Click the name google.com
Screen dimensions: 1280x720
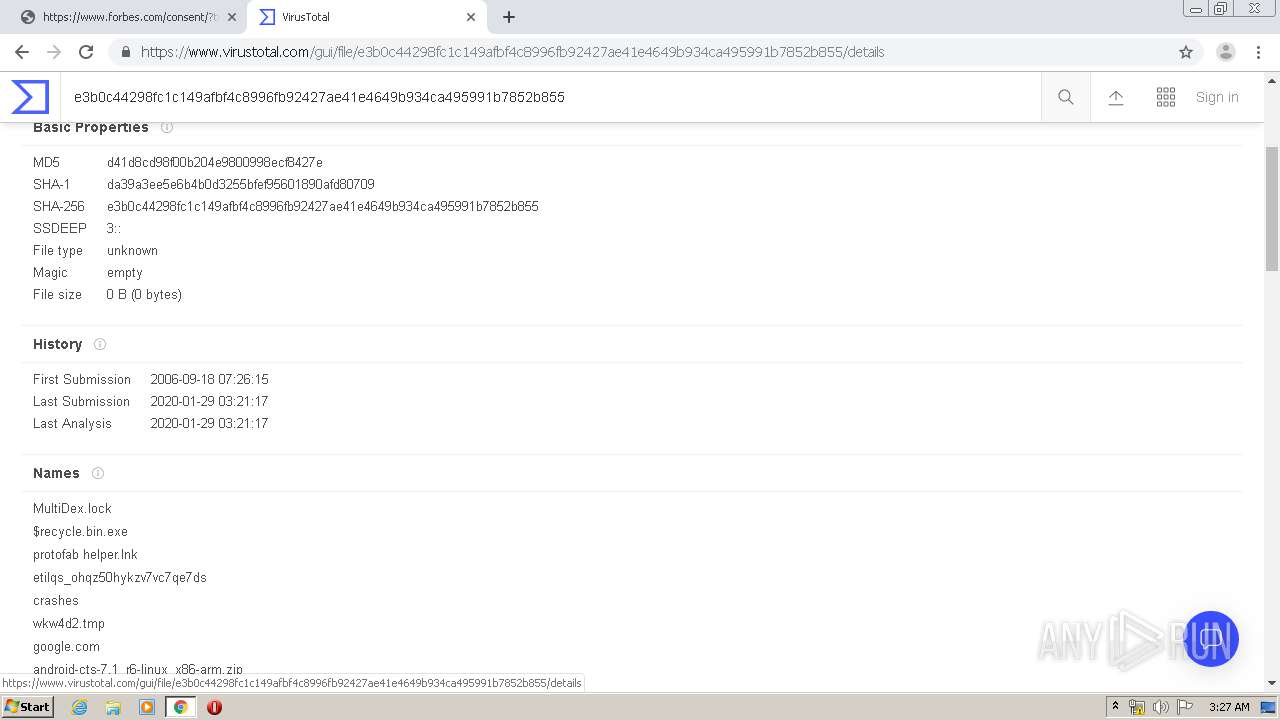pyautogui.click(x=66, y=646)
